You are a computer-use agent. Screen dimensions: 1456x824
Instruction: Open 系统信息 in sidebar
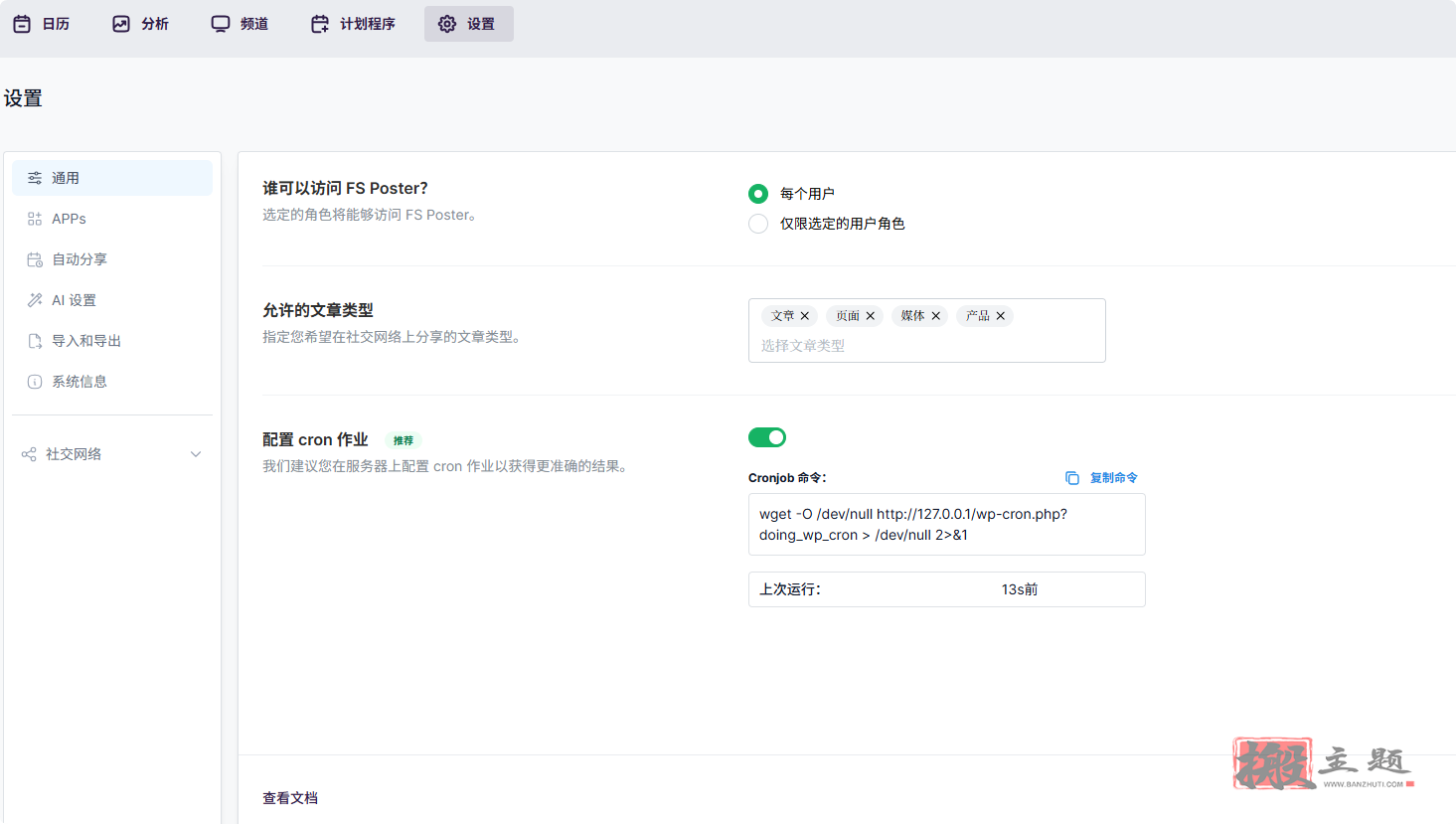pyautogui.click(x=112, y=382)
